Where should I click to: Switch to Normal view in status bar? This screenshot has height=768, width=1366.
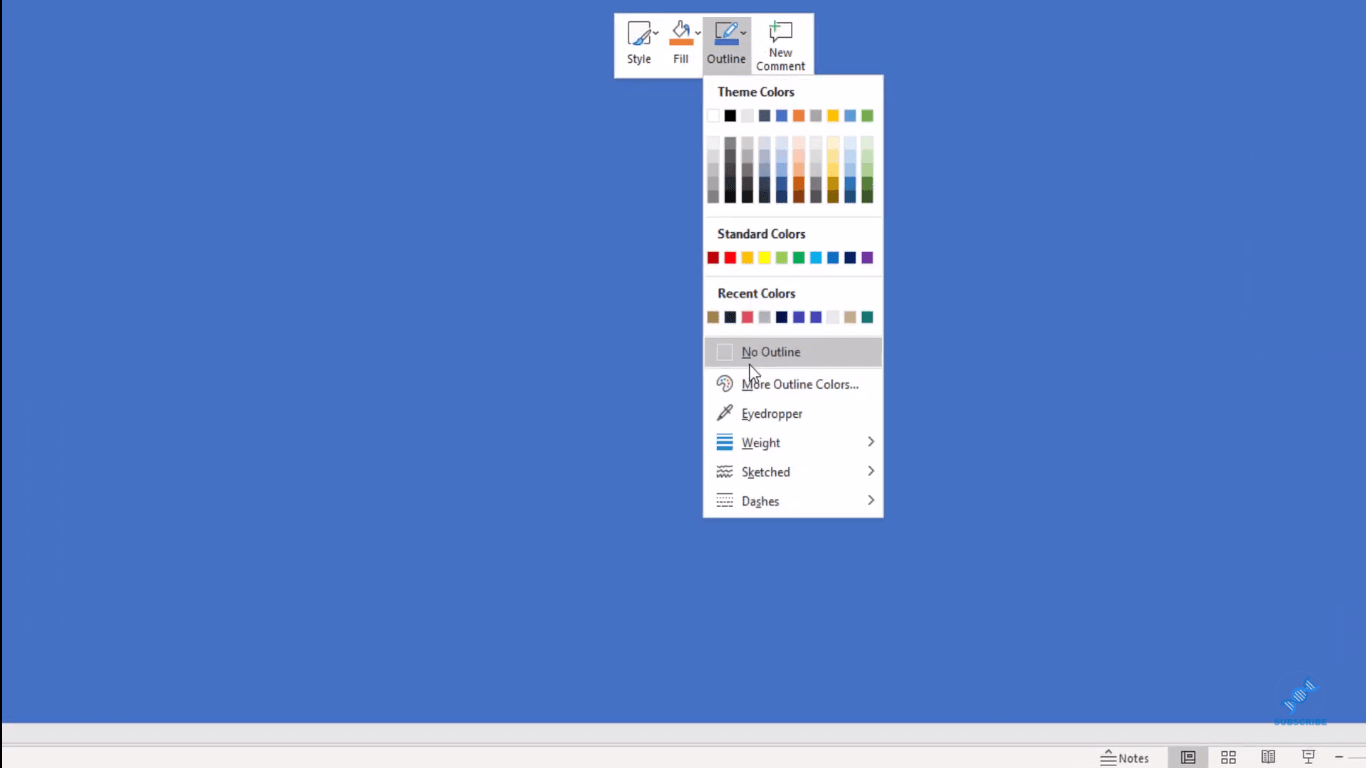pyautogui.click(x=1188, y=758)
